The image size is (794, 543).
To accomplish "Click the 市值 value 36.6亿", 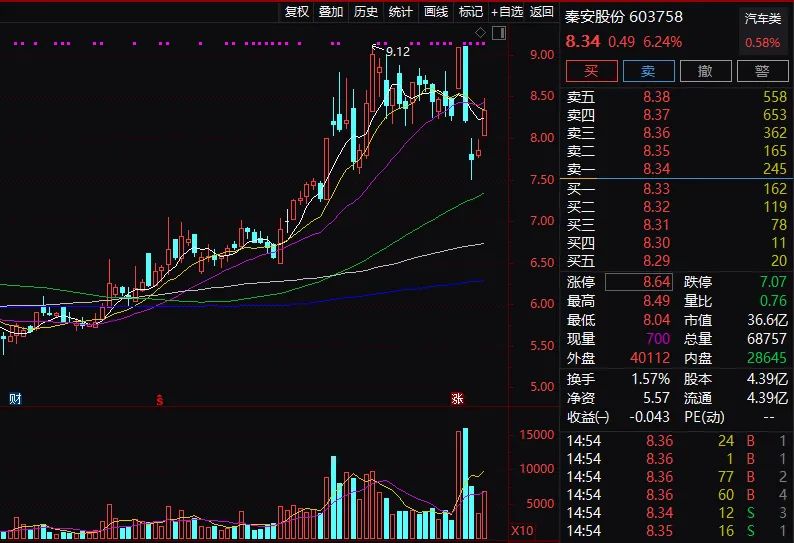I will tap(767, 320).
